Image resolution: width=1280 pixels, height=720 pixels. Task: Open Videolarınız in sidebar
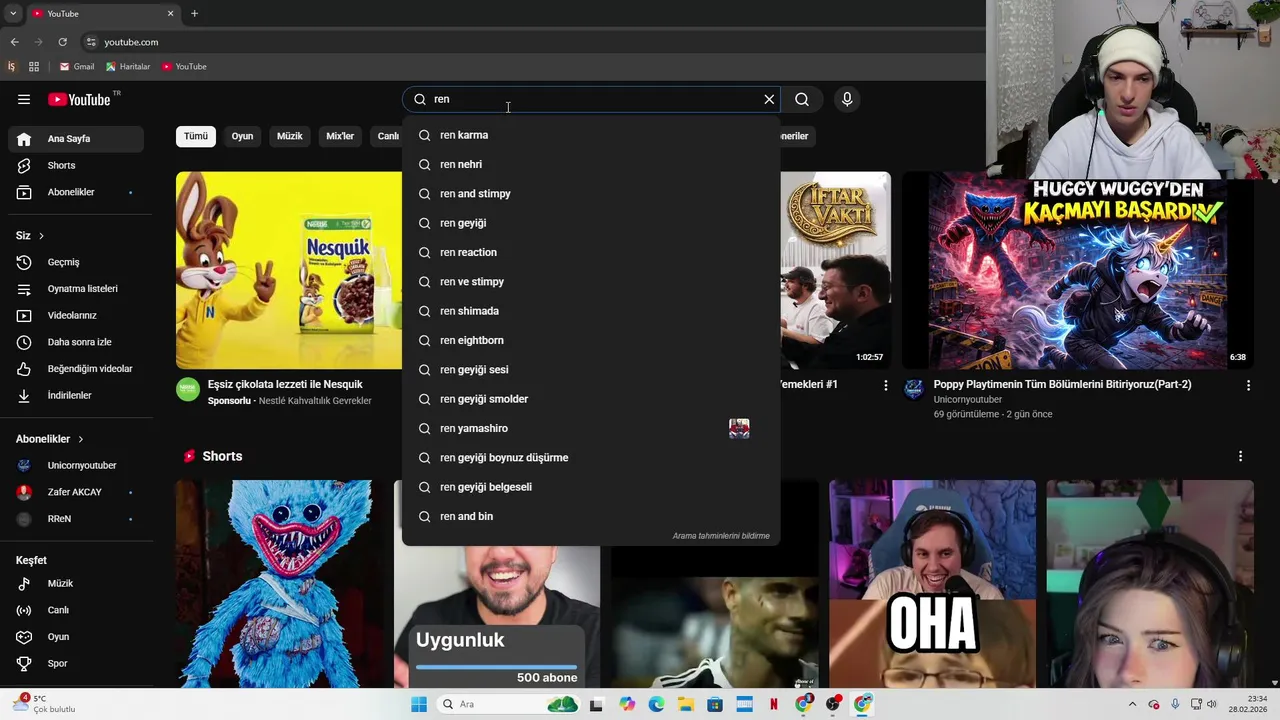pyautogui.click(x=76, y=315)
